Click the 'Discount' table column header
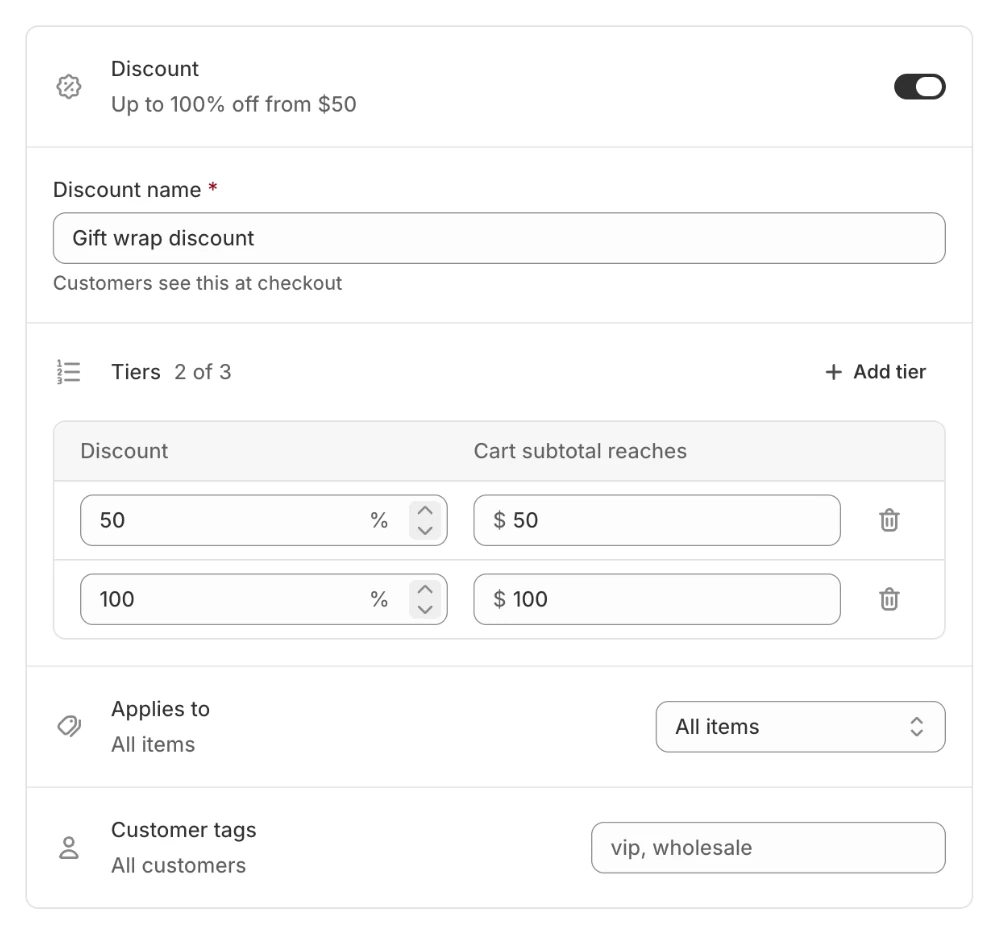 pyautogui.click(x=124, y=451)
